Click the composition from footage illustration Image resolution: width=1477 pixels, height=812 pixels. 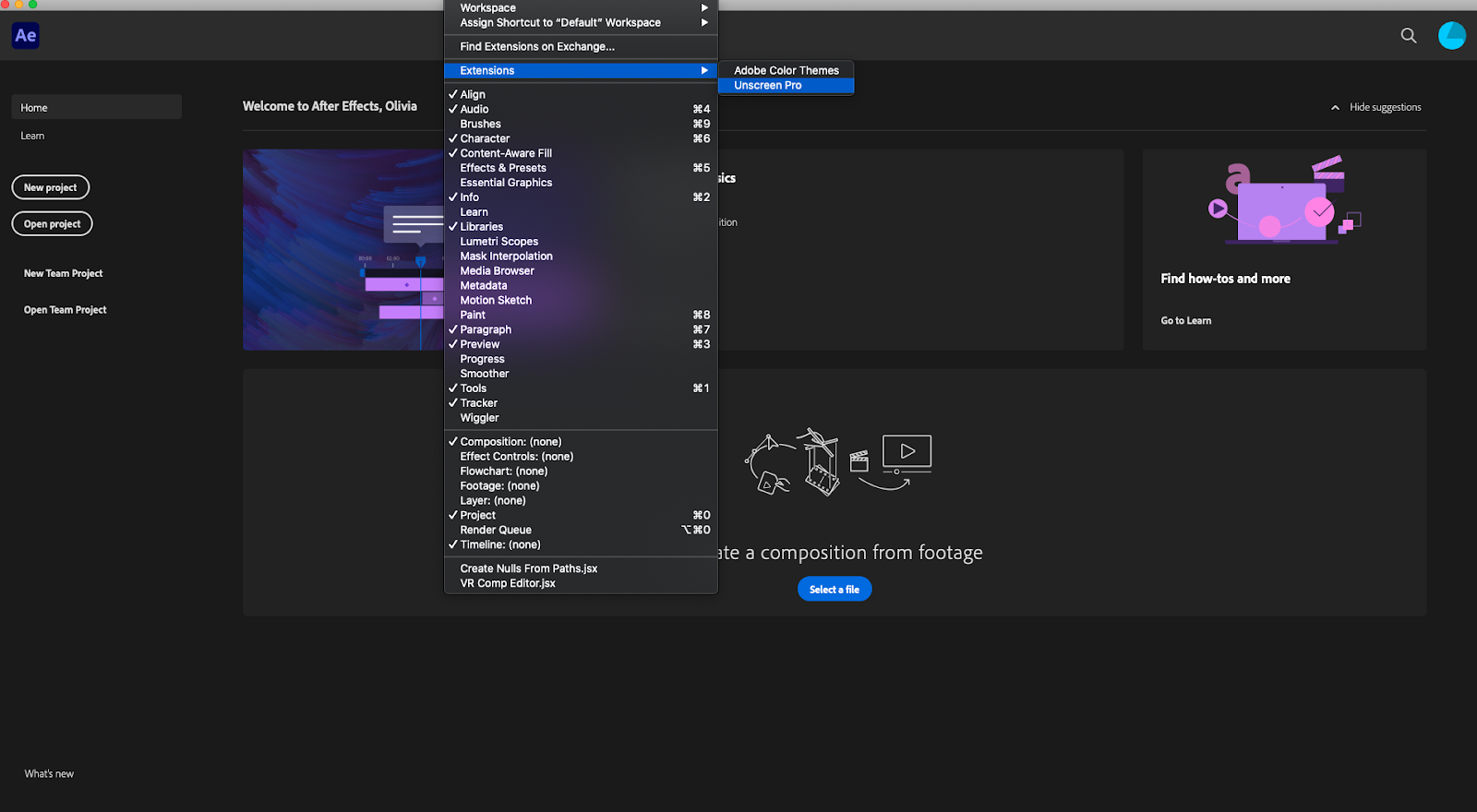pyautogui.click(x=838, y=461)
